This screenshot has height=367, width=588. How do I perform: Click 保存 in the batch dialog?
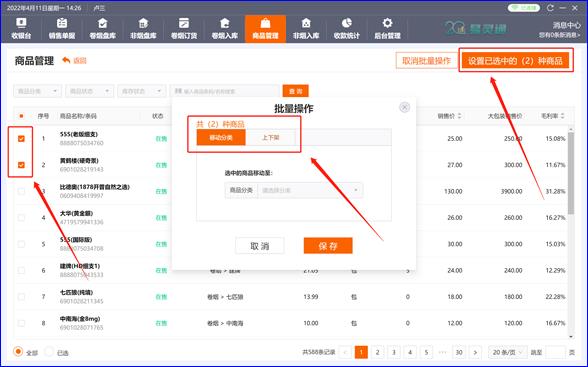click(328, 246)
